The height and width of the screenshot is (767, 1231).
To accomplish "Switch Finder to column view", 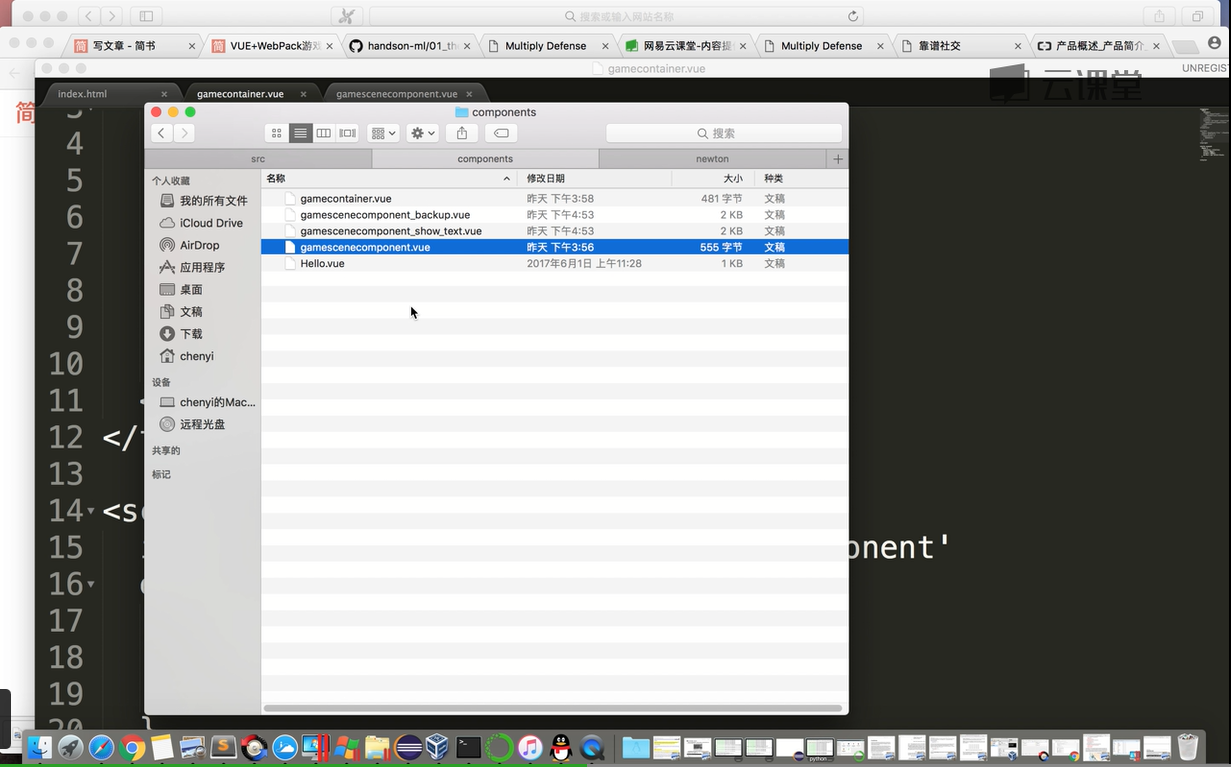I will [x=324, y=133].
